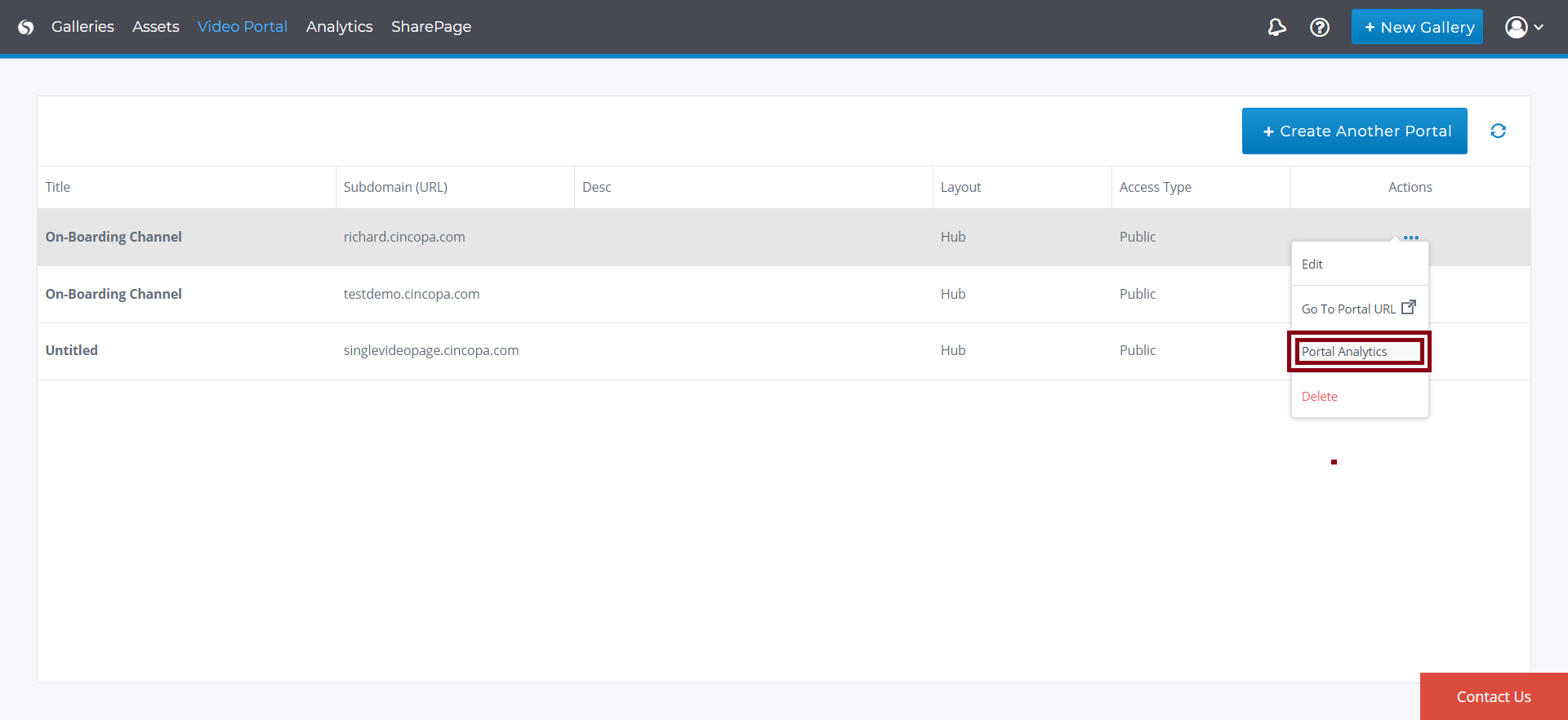Open the Assets tab
Image resolution: width=1568 pixels, height=720 pixels.
click(x=155, y=27)
